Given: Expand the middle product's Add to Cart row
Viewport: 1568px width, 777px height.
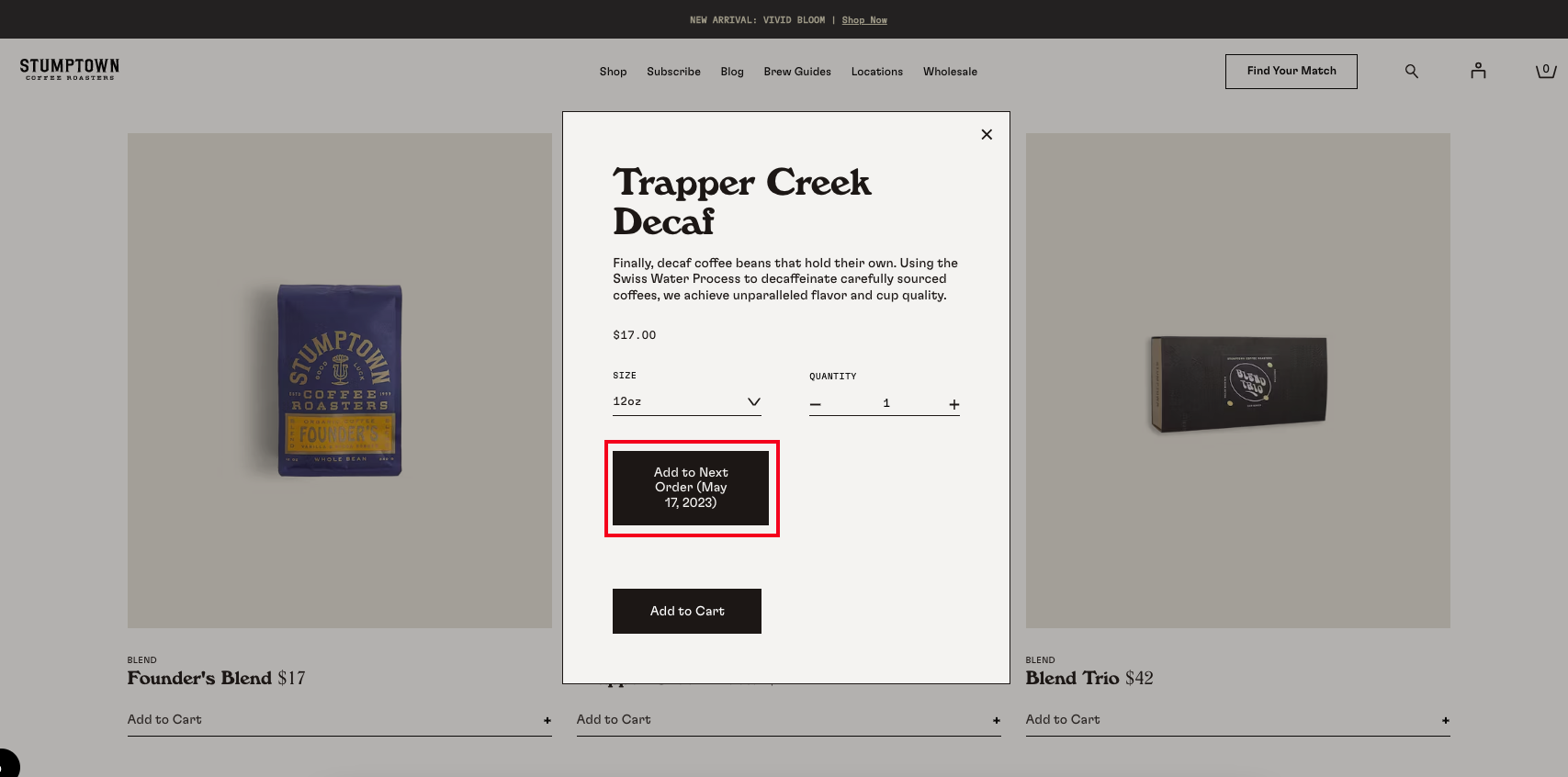Looking at the screenshot, I should (788, 720).
